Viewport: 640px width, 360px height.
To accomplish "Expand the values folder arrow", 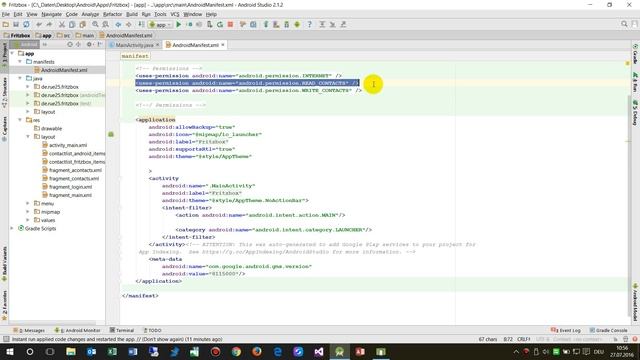I will pyautogui.click(x=28, y=220).
